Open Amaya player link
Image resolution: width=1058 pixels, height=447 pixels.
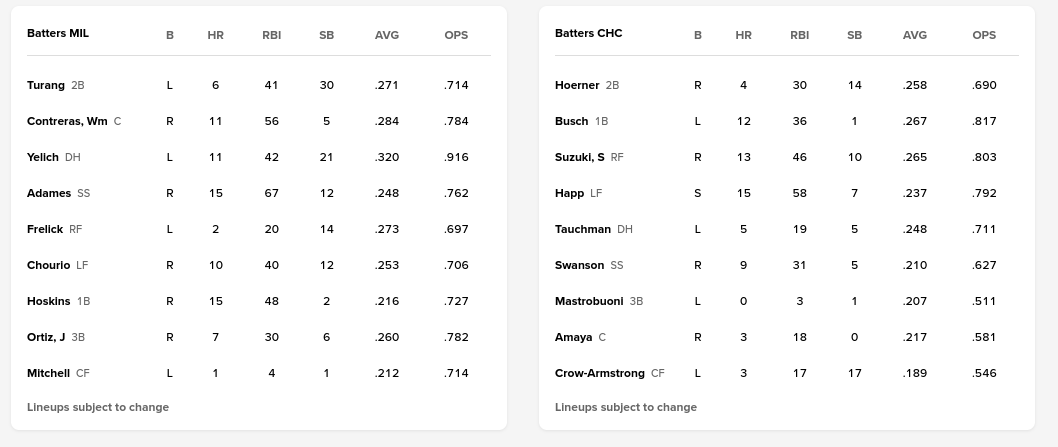click(574, 337)
